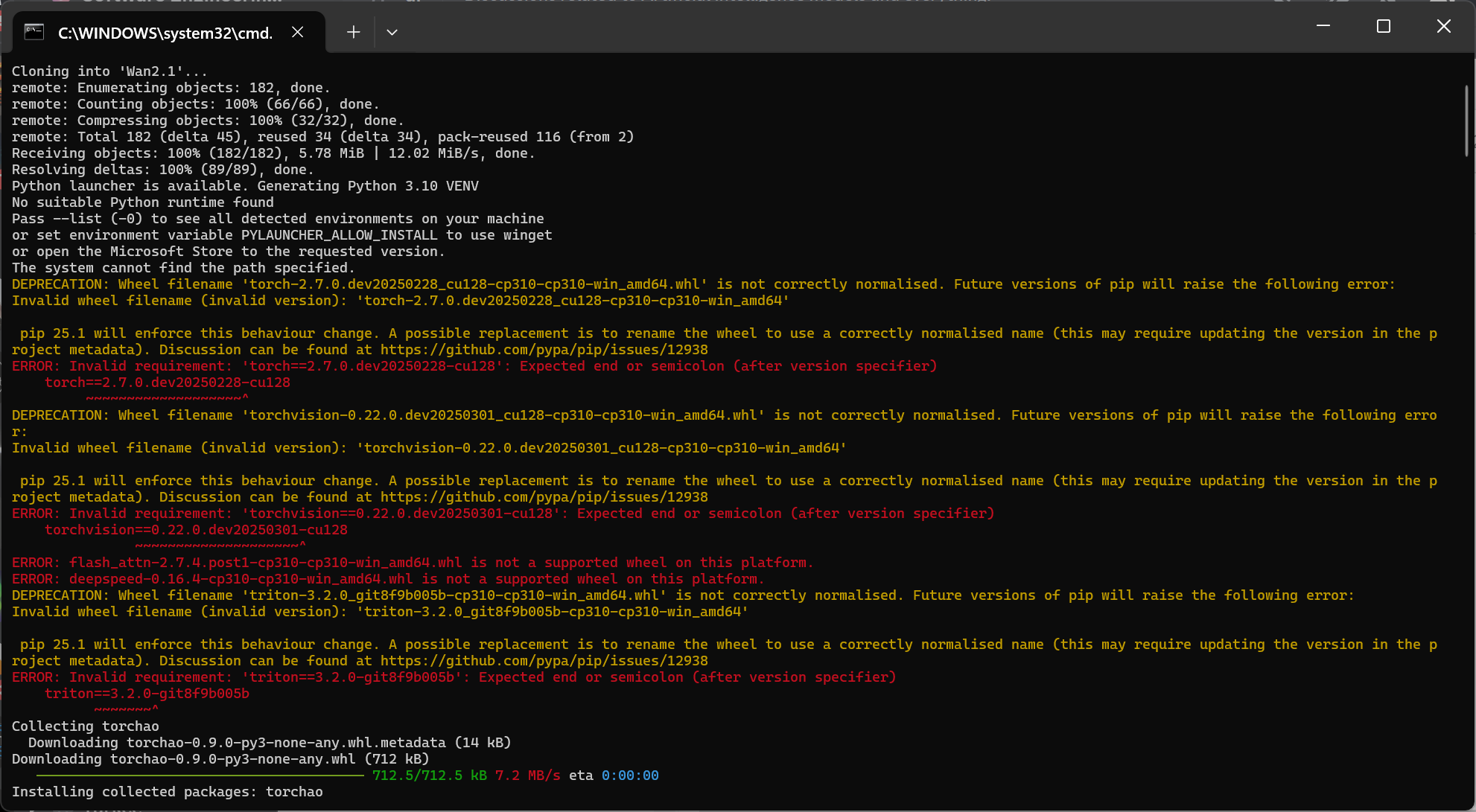
Task: Open pip issues link above the torchvision error
Action: pos(544,497)
